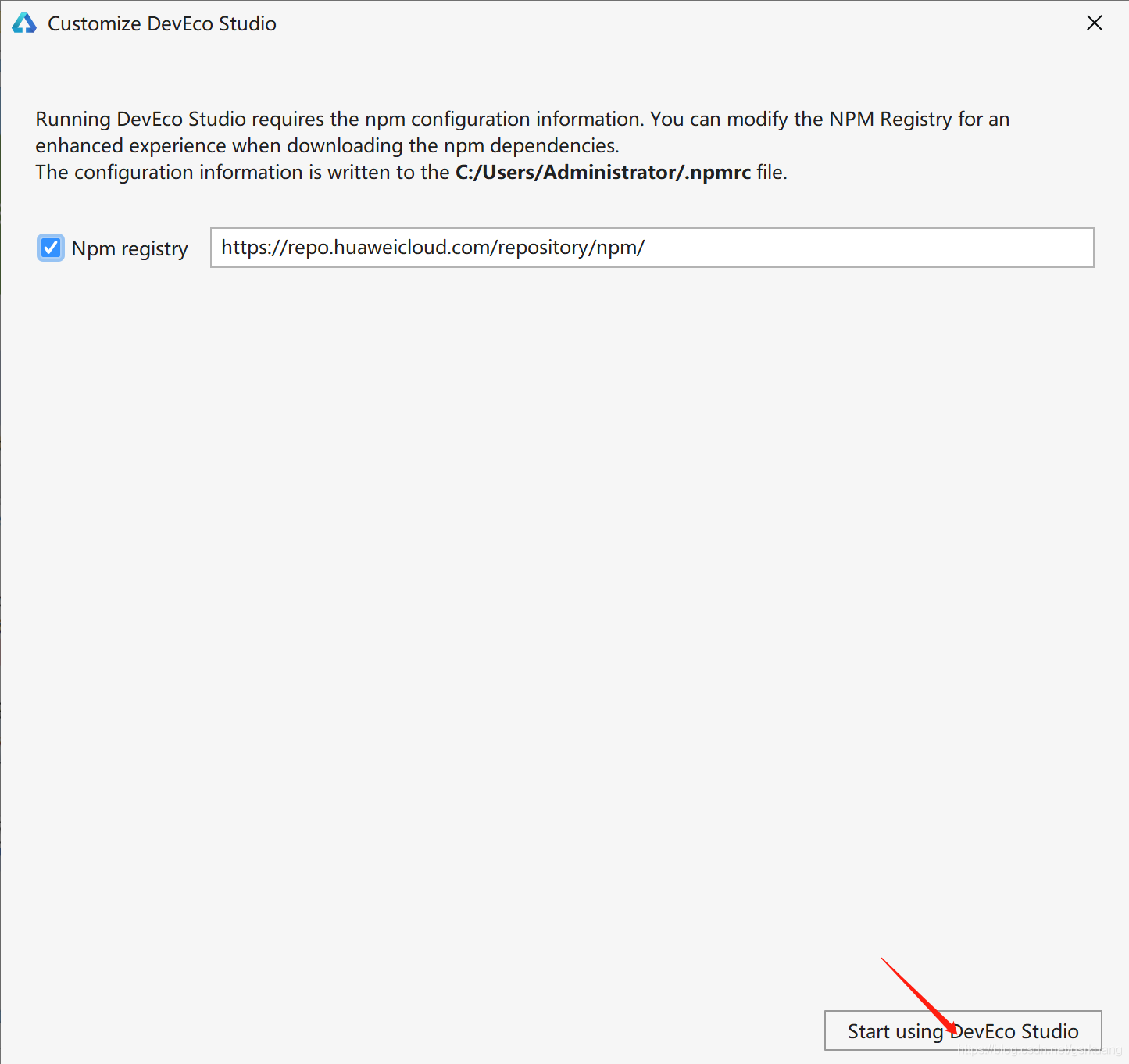Click the Customize DevEco Studio title text
Image resolution: width=1129 pixels, height=1064 pixels.
162,23
